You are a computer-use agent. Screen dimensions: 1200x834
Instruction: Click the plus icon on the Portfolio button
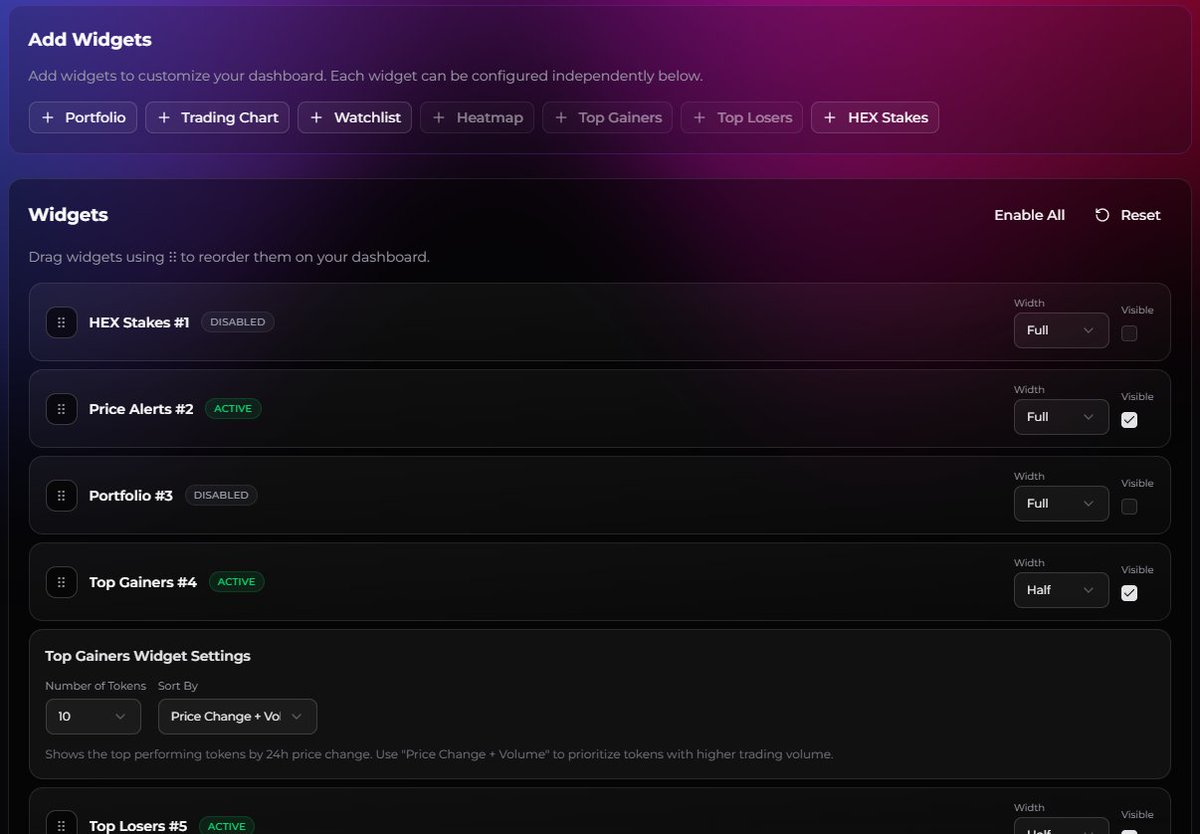coord(48,117)
